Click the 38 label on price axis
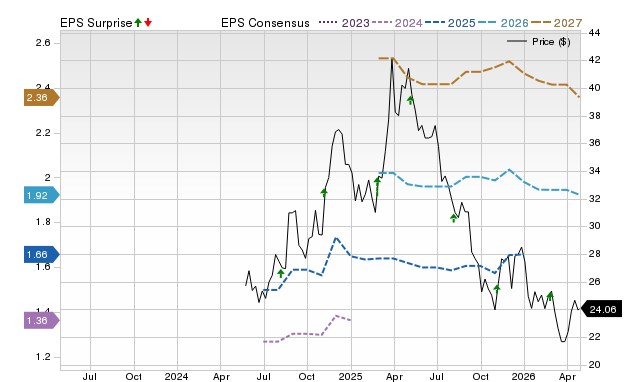The height and width of the screenshot is (382, 640). 595,116
